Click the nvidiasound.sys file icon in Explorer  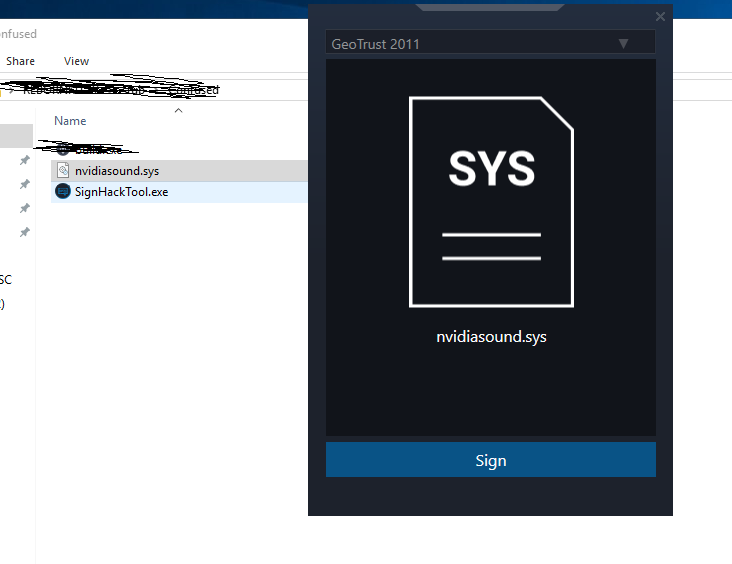(63, 170)
